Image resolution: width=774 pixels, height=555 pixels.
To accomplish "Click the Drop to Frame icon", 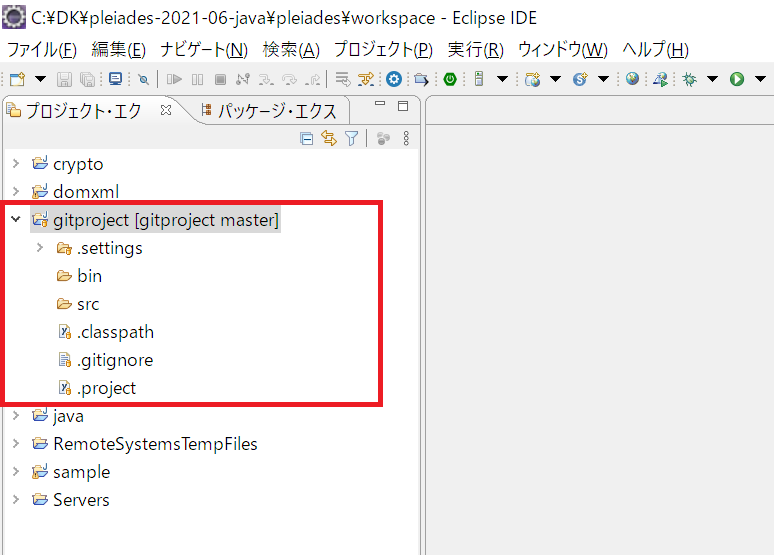I will pos(343,79).
